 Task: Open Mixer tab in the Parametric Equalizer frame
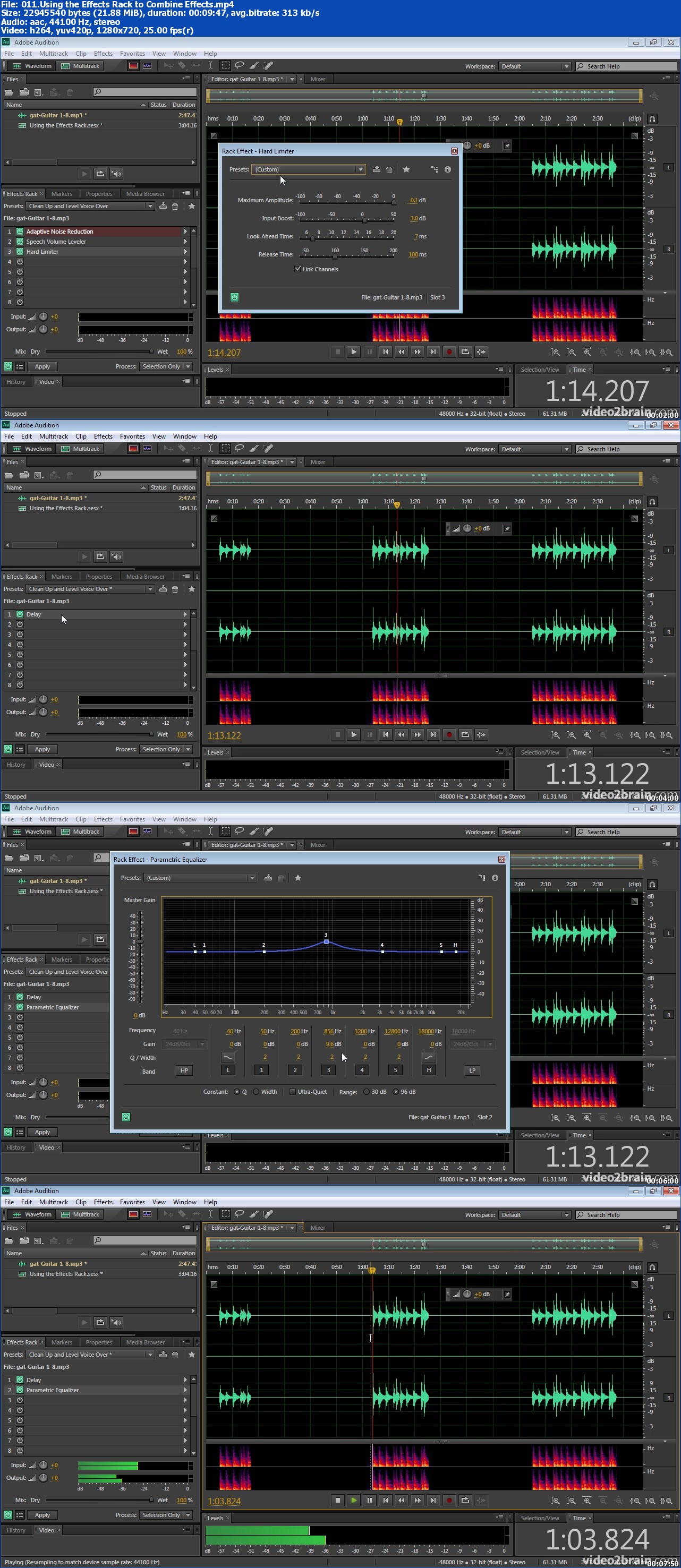click(x=317, y=845)
